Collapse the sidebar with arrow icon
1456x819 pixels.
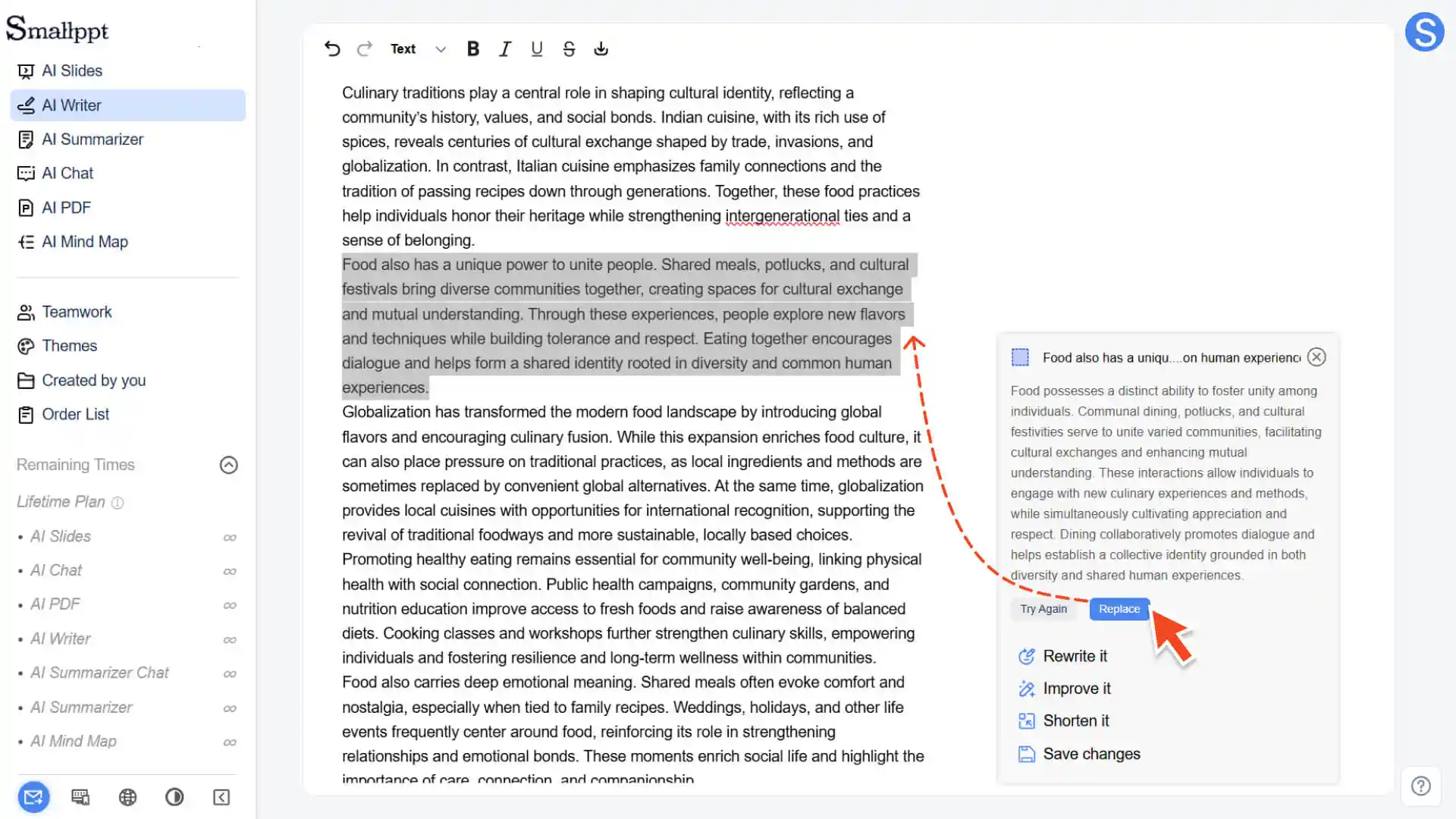(221, 797)
